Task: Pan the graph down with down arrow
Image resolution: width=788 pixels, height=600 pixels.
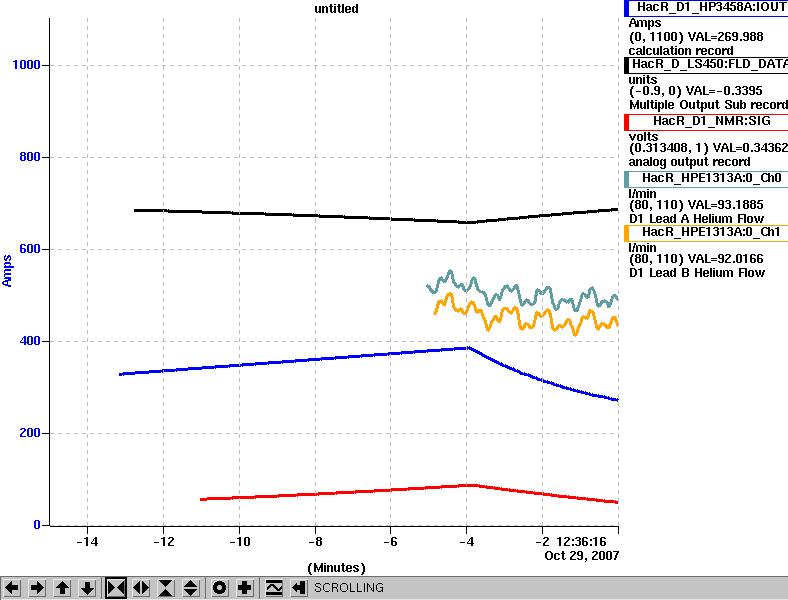Action: click(88, 587)
